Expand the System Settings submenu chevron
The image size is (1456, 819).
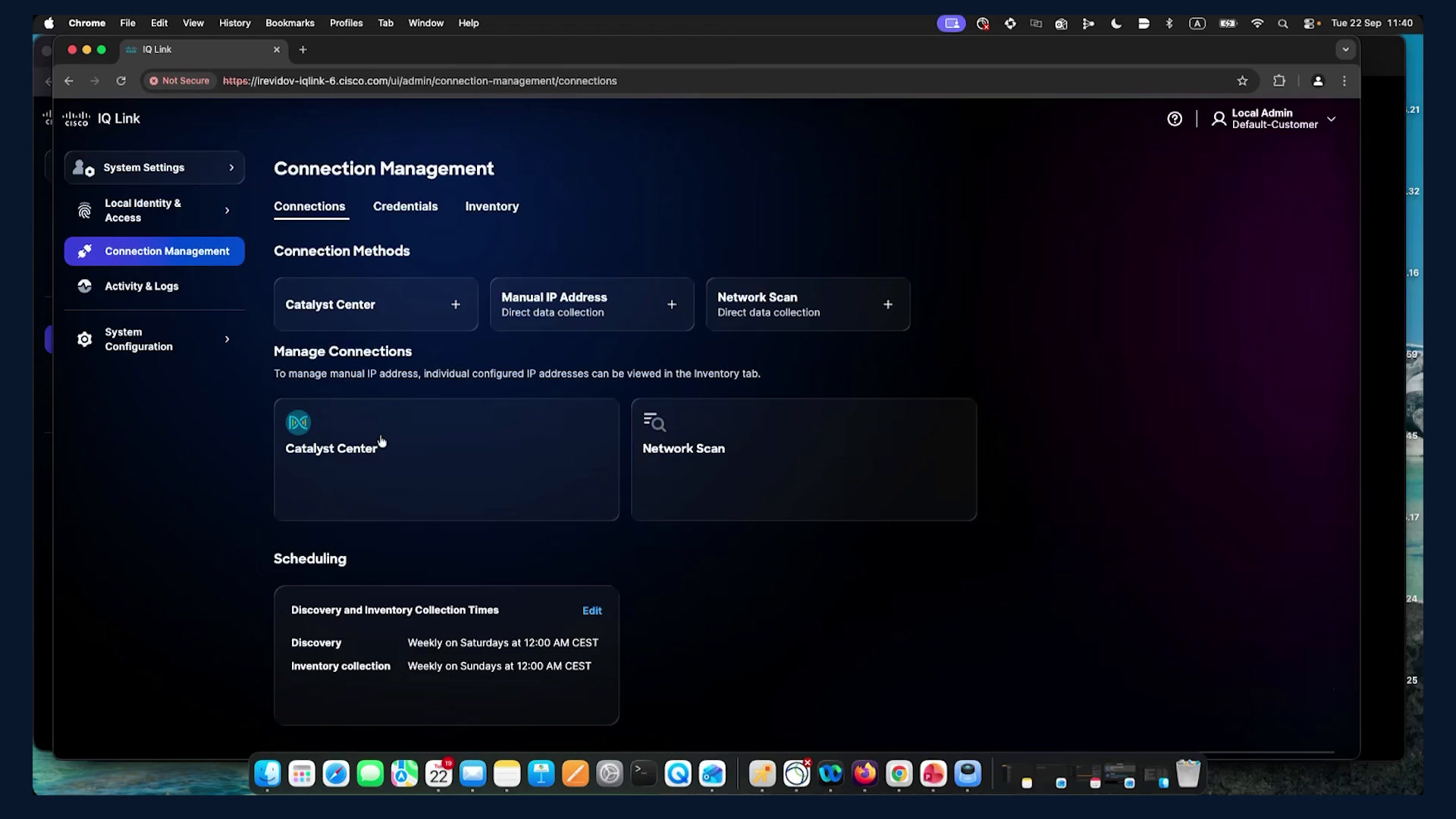pyautogui.click(x=231, y=168)
